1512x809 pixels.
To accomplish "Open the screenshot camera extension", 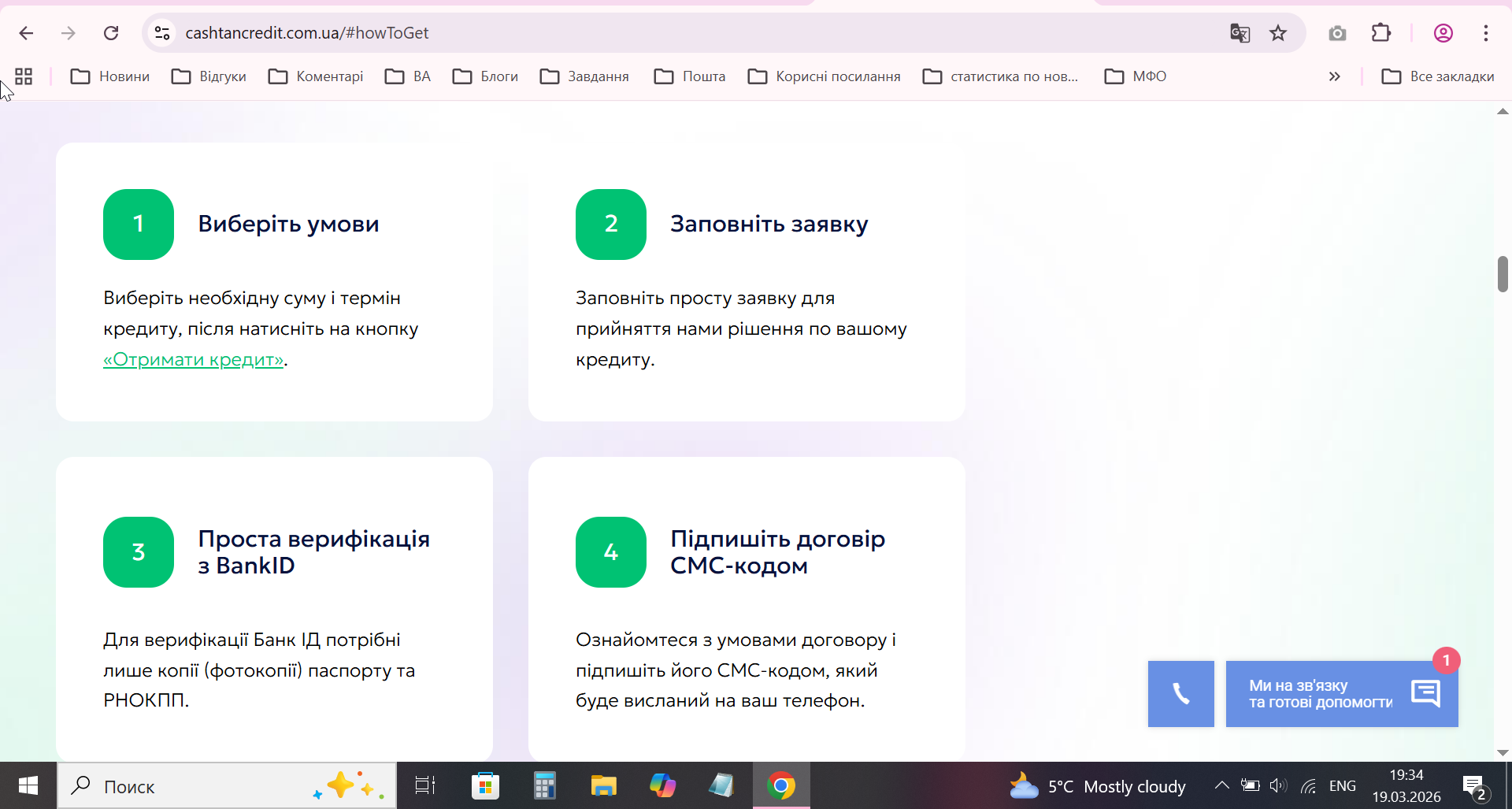I will click(1337, 33).
